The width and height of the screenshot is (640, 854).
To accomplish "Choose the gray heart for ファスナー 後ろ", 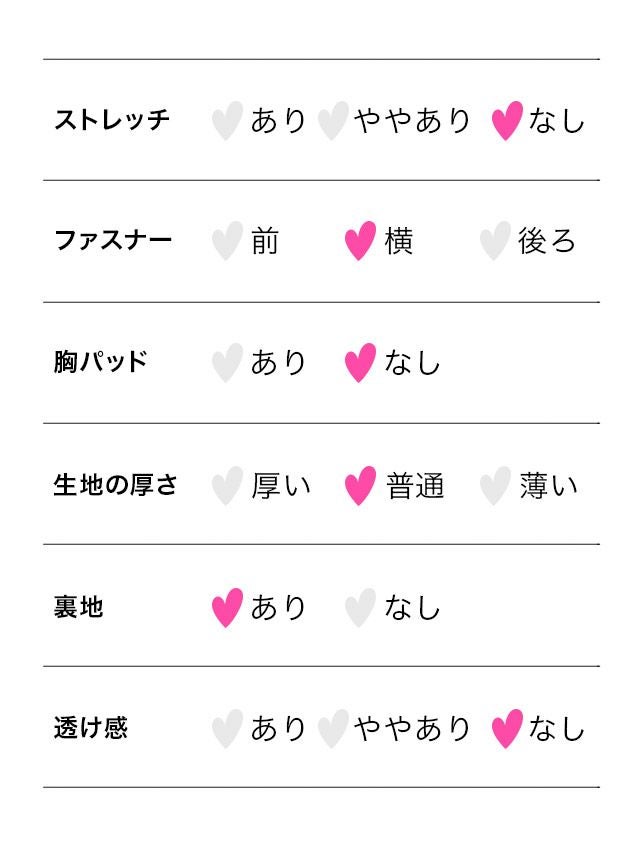I will pyautogui.click(x=494, y=242).
